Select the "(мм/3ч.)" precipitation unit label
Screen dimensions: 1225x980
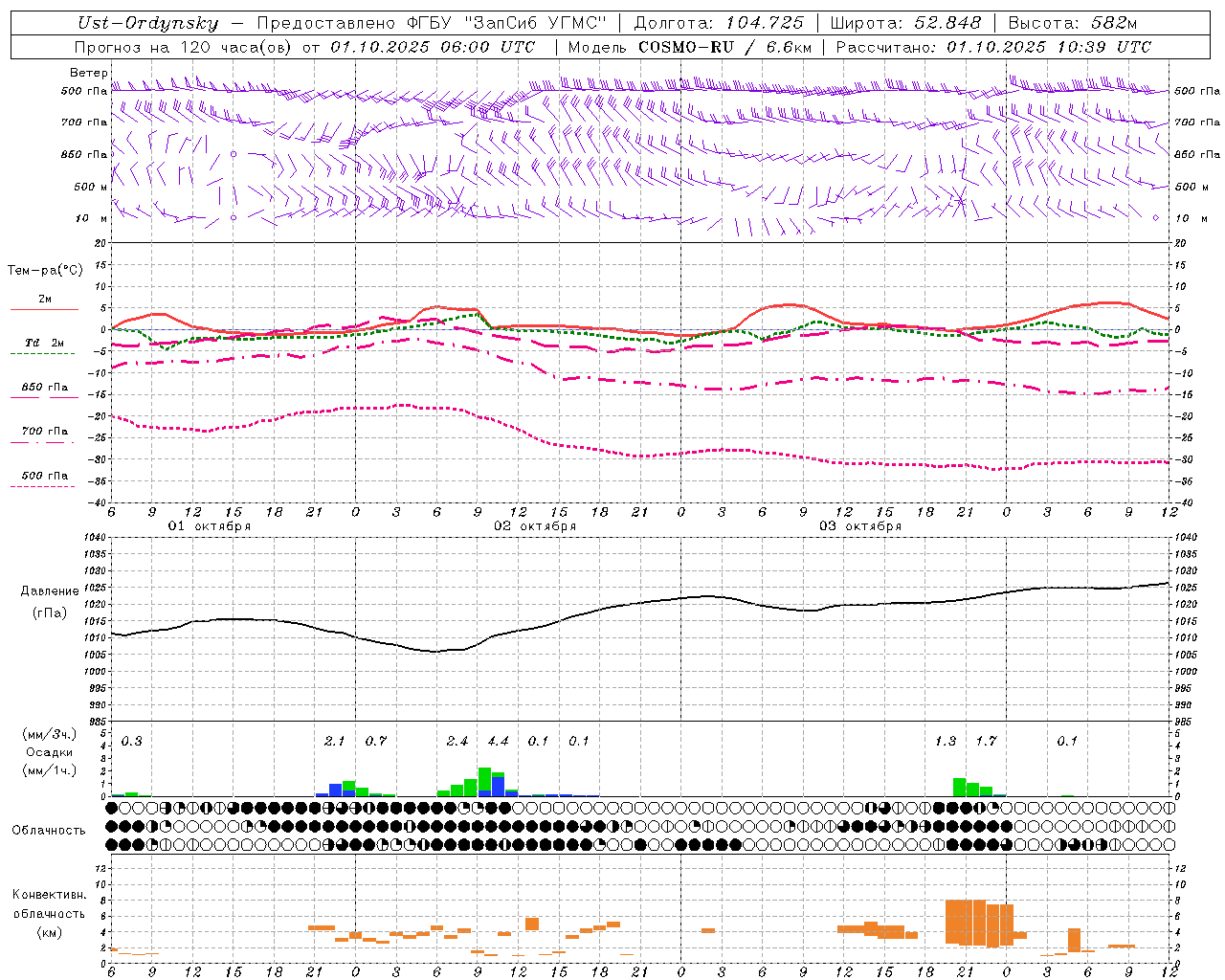tap(50, 734)
